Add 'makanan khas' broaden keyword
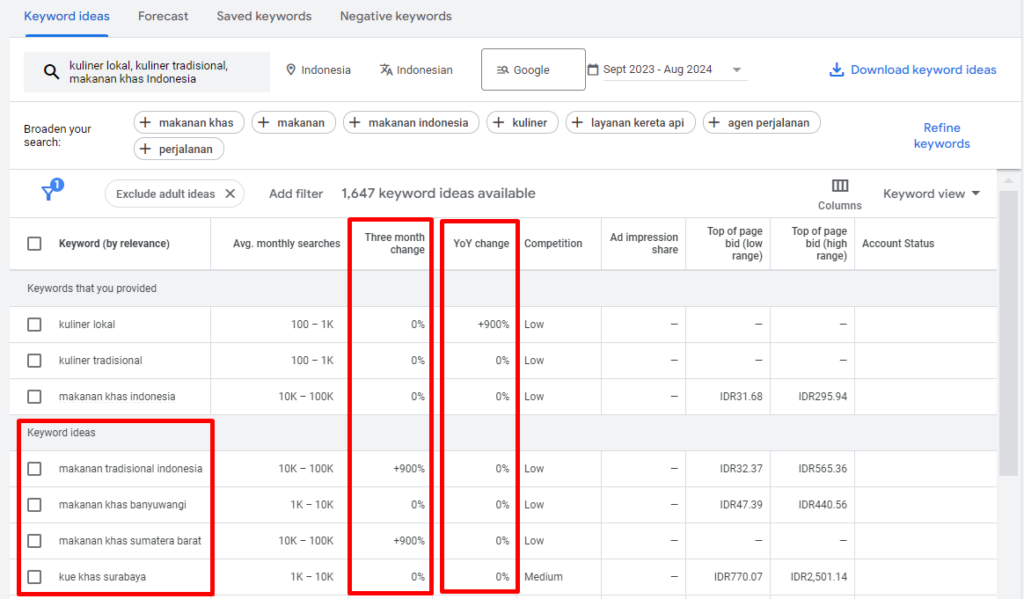The width and height of the screenshot is (1024, 599). tap(189, 122)
